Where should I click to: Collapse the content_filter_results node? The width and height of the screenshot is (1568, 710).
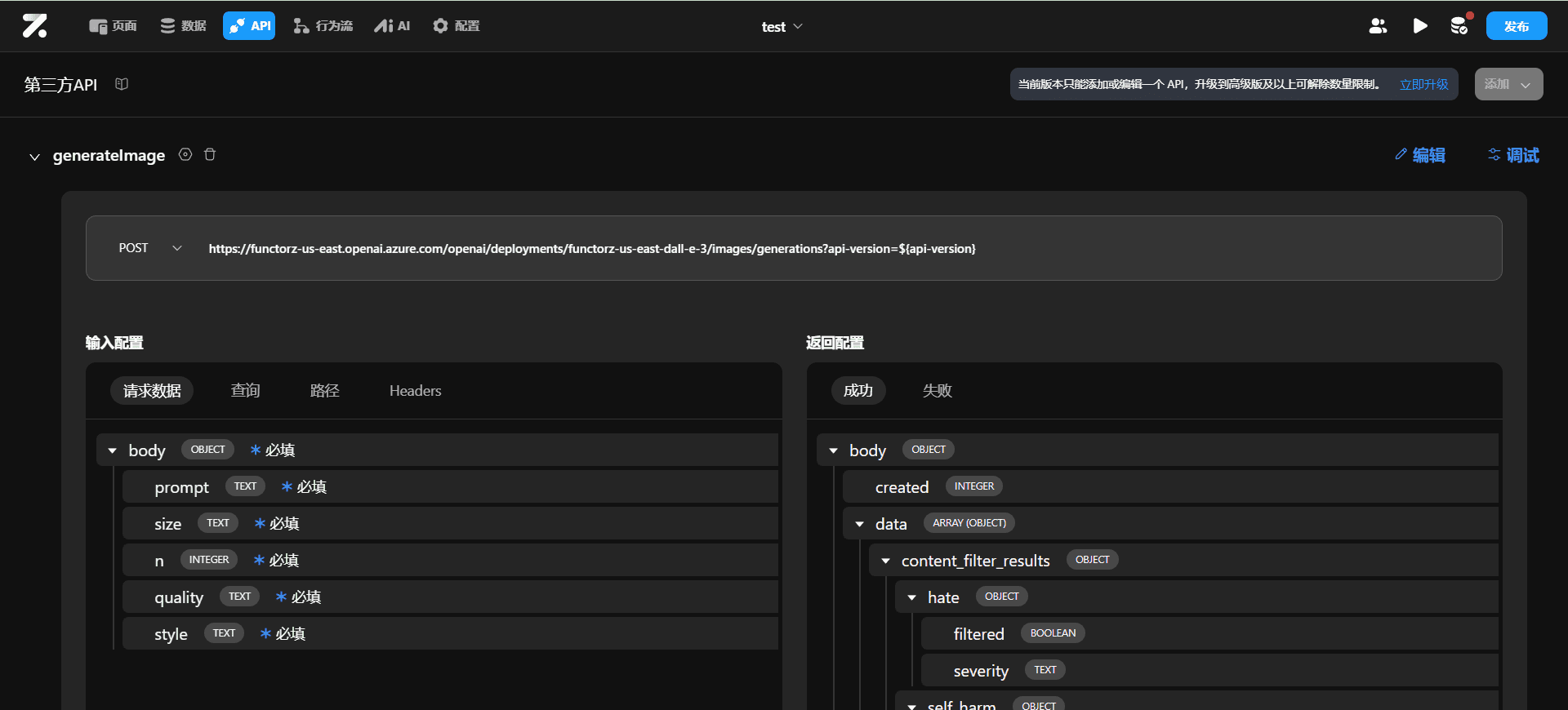click(885, 561)
